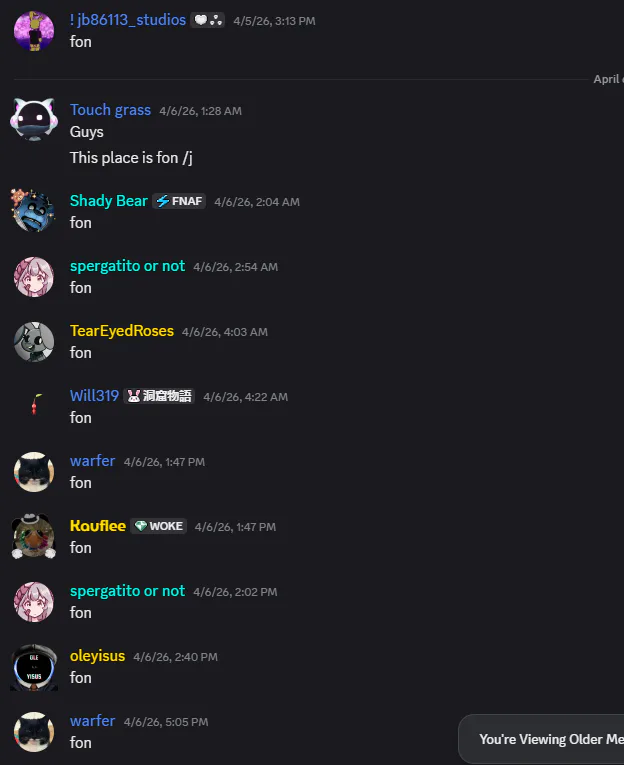Click the Touch grass user avatar
This screenshot has height=765, width=624.
pyautogui.click(x=34, y=120)
